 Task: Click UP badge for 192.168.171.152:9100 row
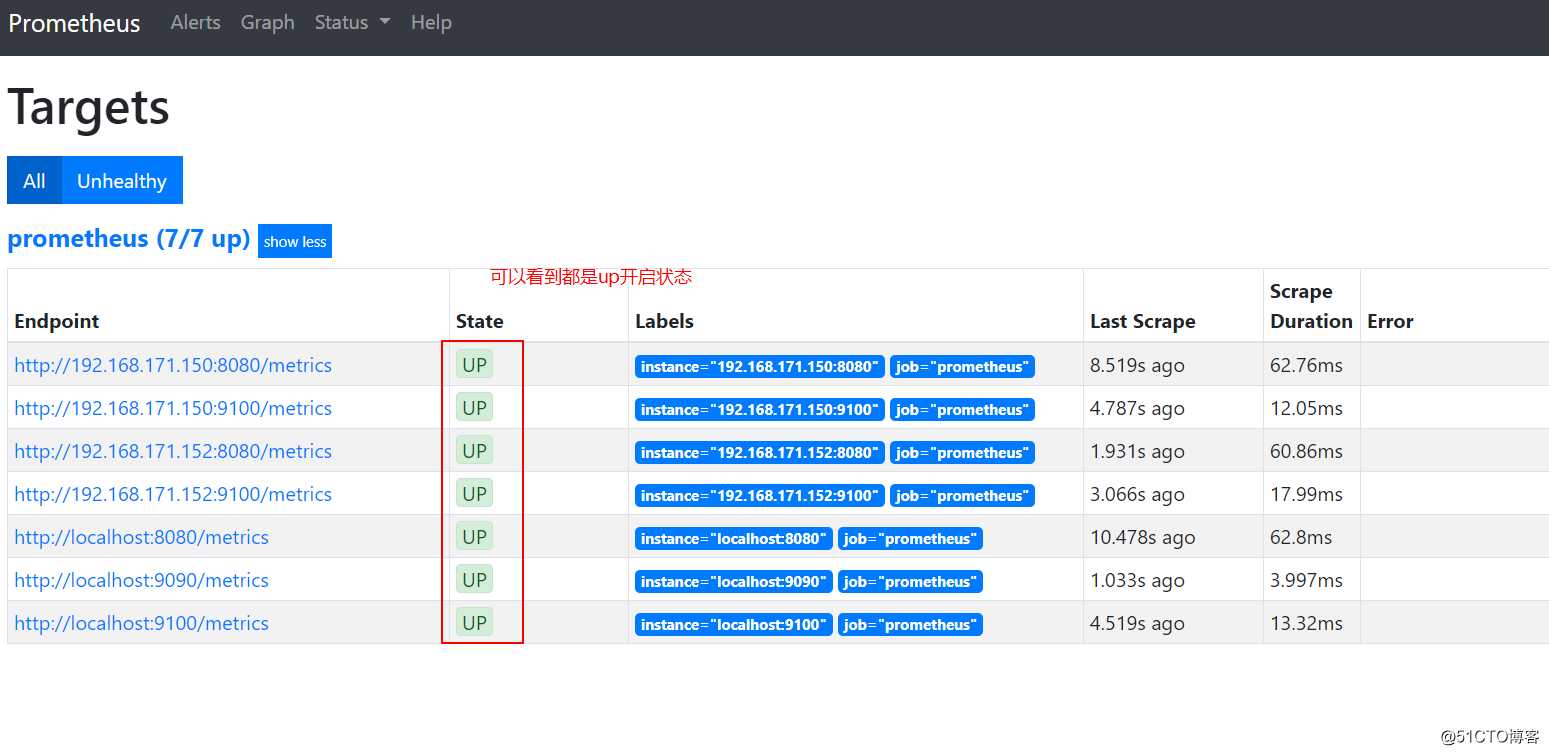point(474,493)
